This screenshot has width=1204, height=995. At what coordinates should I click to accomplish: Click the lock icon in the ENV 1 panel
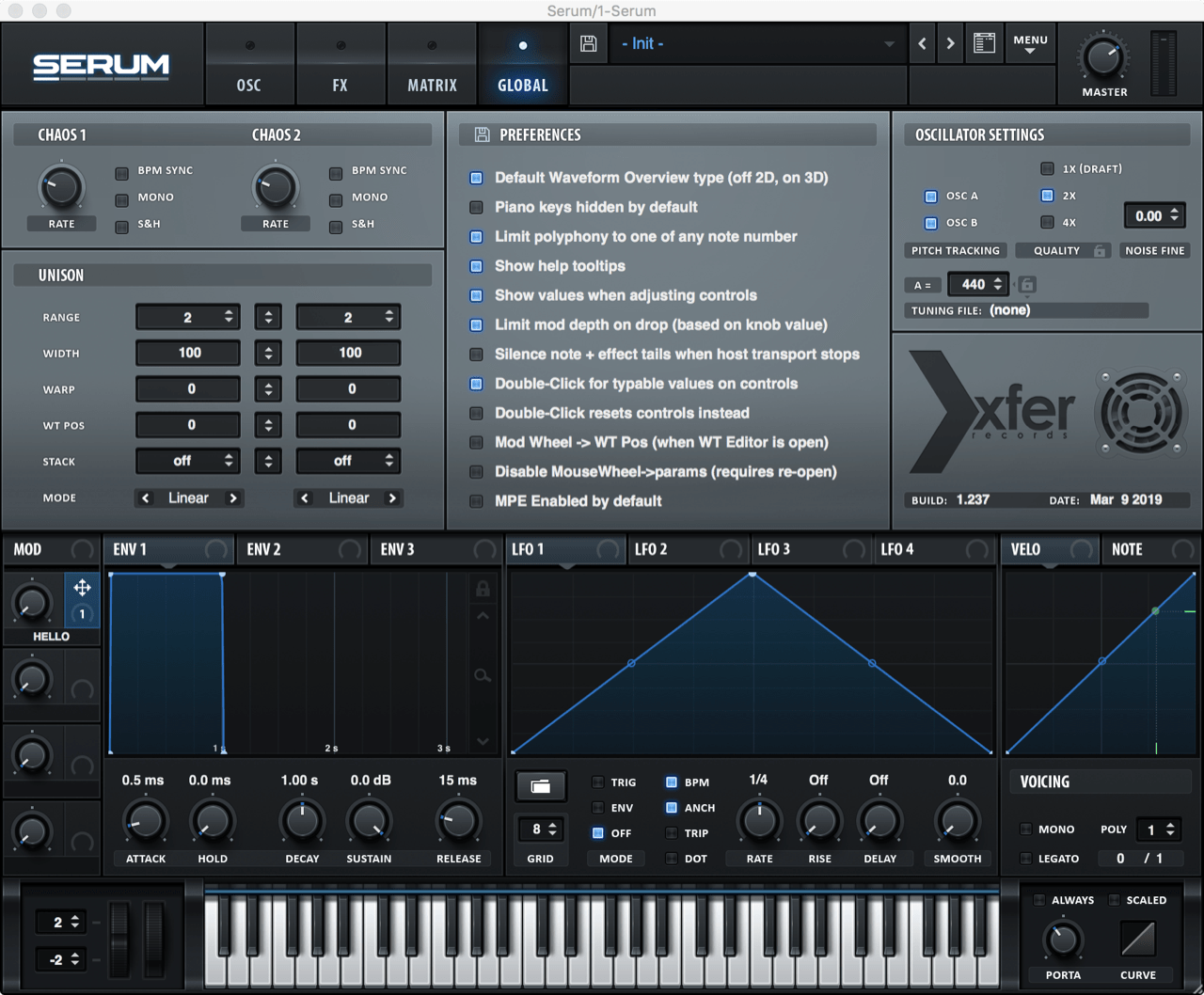[483, 588]
